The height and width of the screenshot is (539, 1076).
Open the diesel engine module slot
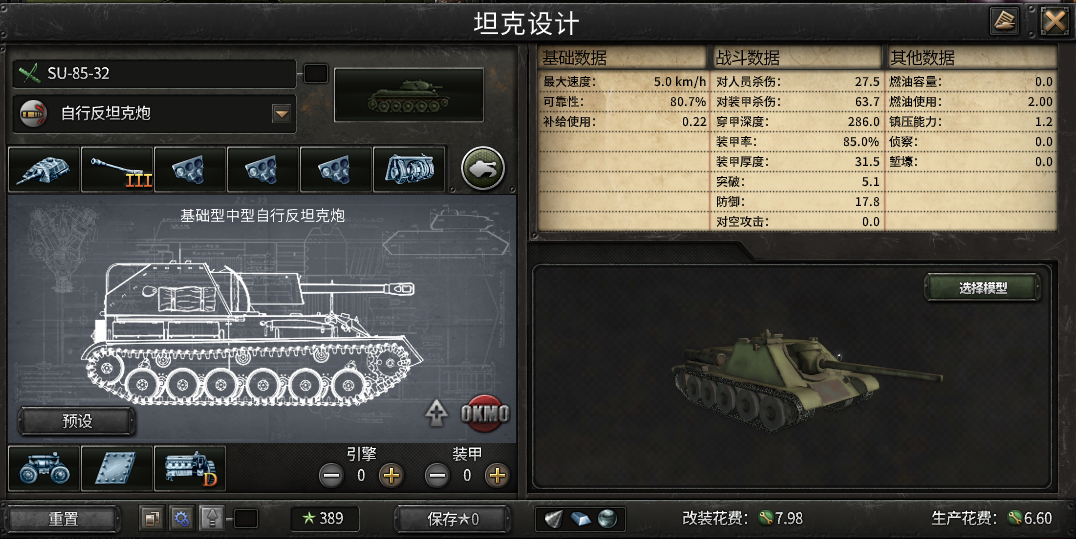tap(190, 468)
